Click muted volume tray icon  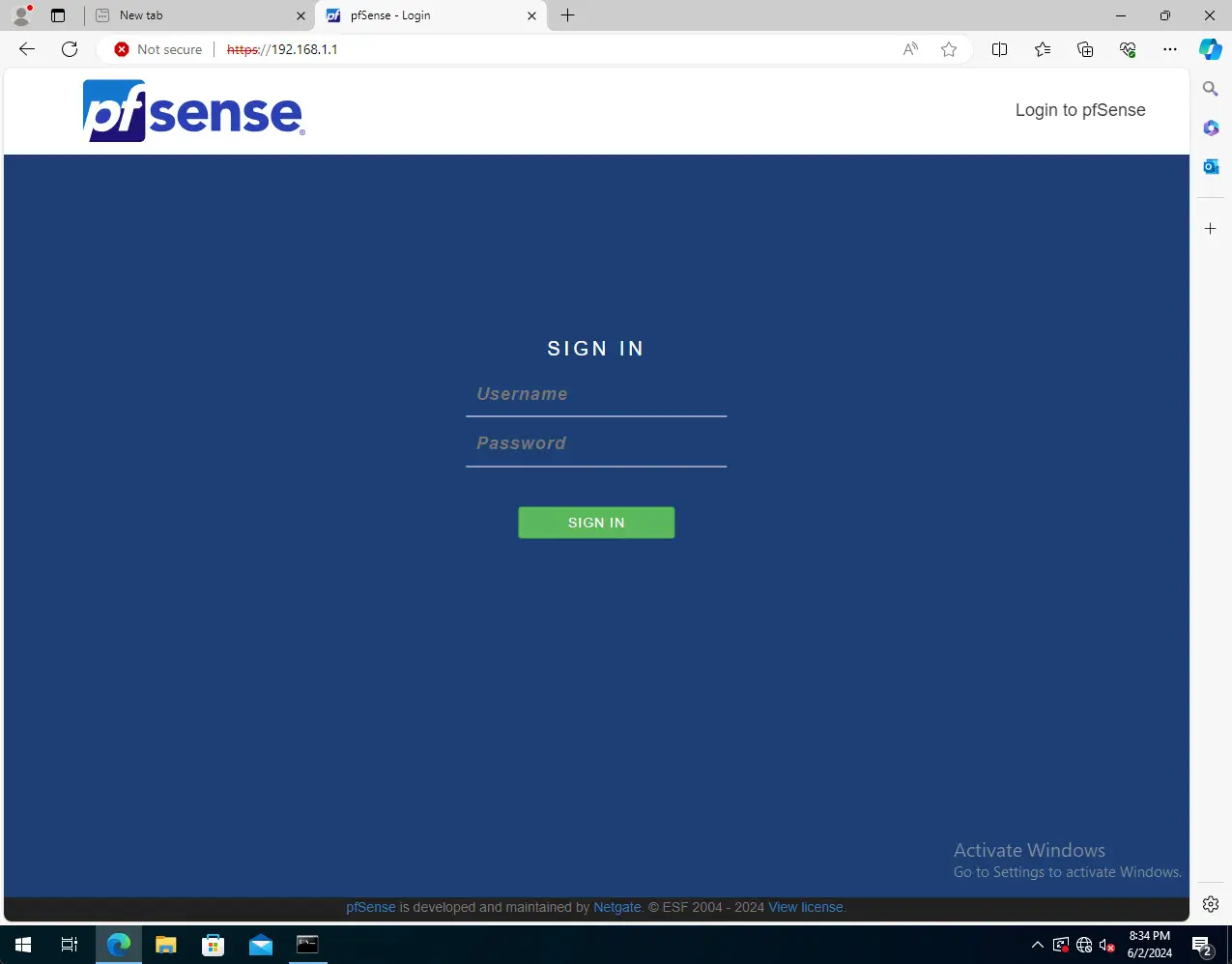[1107, 945]
